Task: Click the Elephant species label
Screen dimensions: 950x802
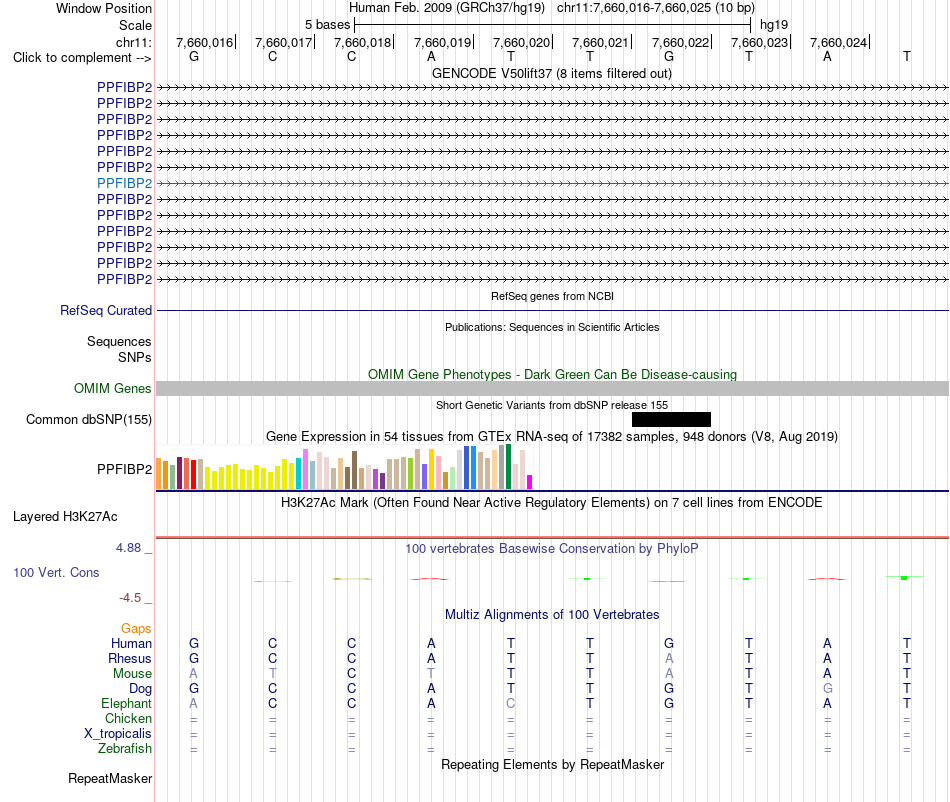Action: 127,703
